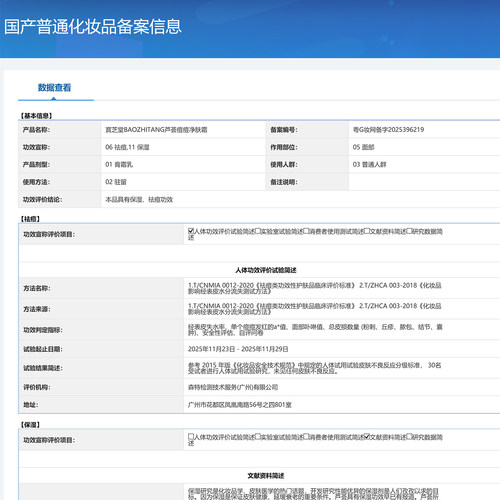This screenshot has width=500, height=500.
Task: Select the date range 2025年11月23日 - 2025年11月29日
Action: [238, 349]
